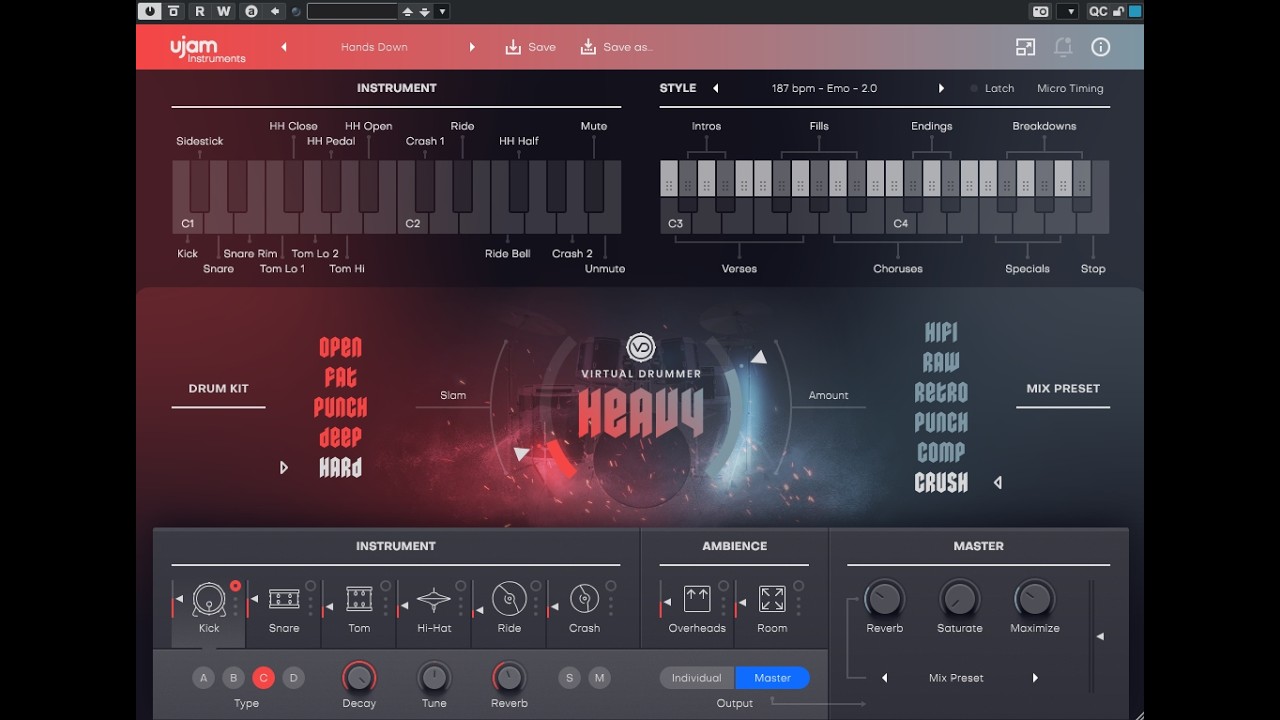
Task: Select the HARD drum kit
Action: pyautogui.click(x=340, y=467)
